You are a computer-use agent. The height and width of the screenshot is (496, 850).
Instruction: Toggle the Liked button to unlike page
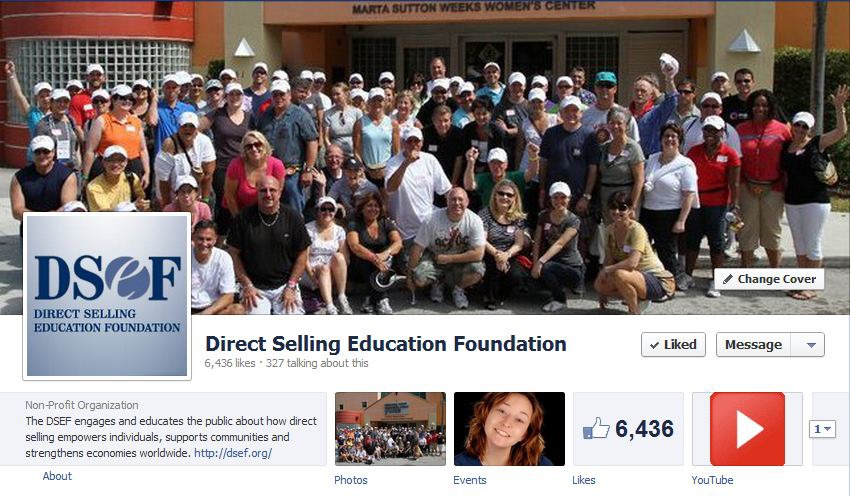tap(673, 345)
